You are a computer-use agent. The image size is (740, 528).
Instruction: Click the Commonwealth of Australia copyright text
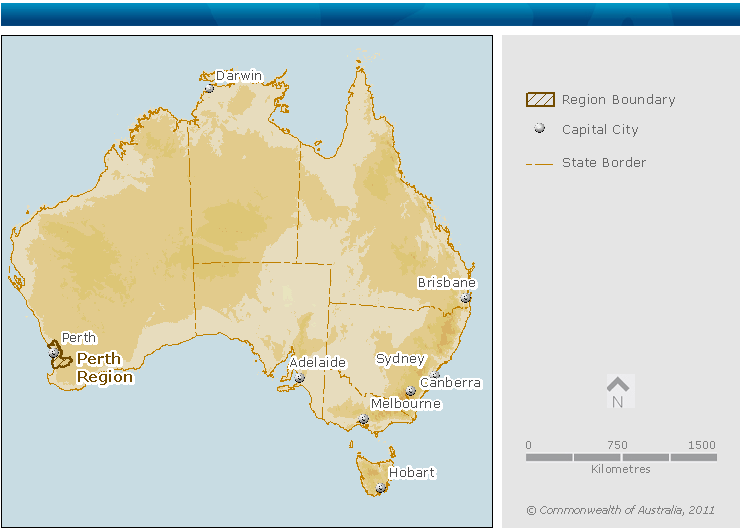[x=621, y=510]
